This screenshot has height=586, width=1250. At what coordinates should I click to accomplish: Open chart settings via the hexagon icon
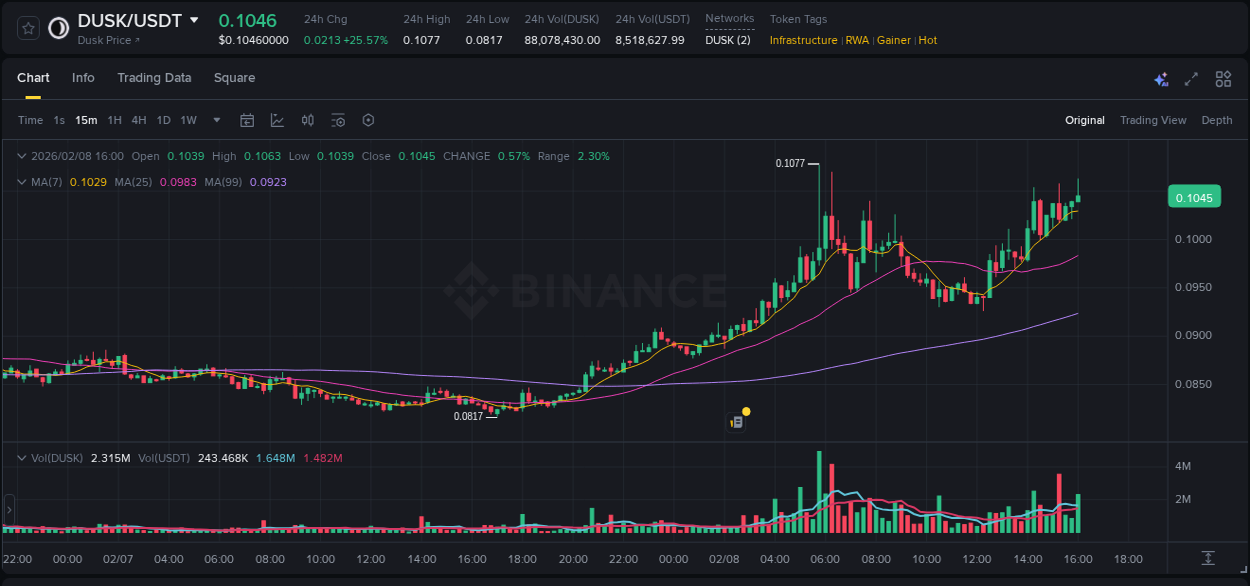(x=368, y=120)
